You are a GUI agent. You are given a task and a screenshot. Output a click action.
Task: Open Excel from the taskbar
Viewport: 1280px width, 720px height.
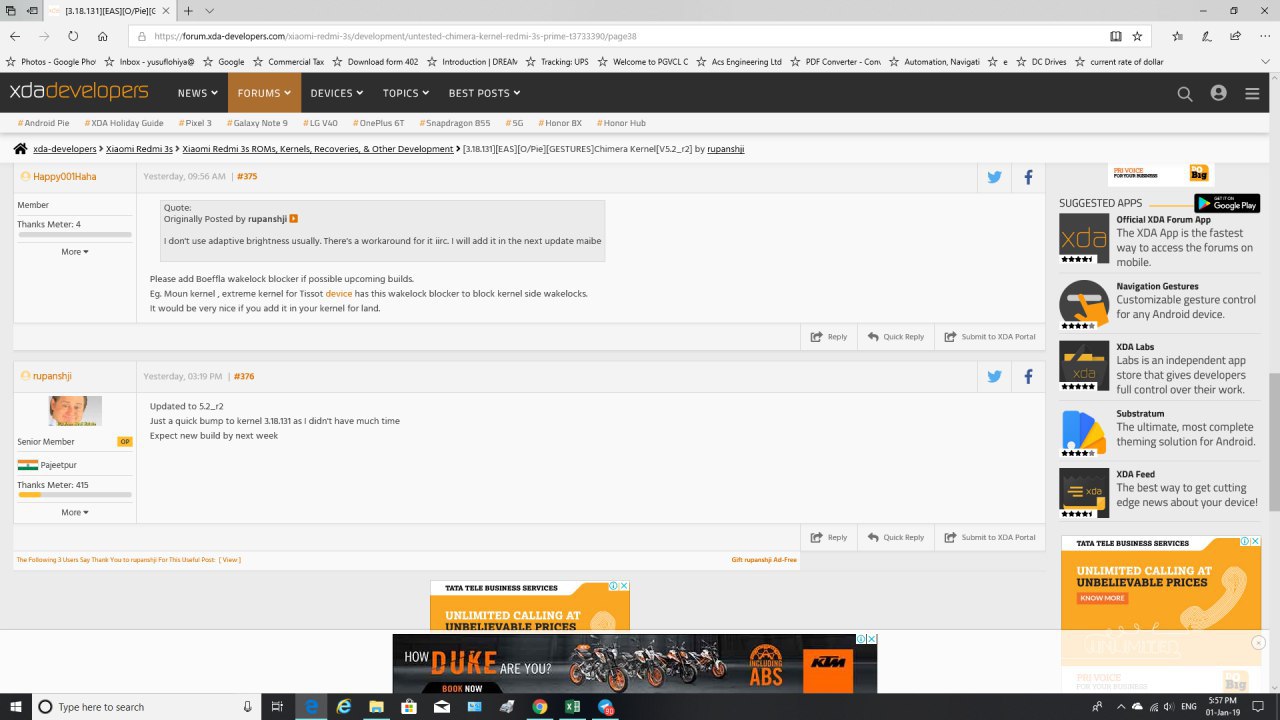coord(572,706)
